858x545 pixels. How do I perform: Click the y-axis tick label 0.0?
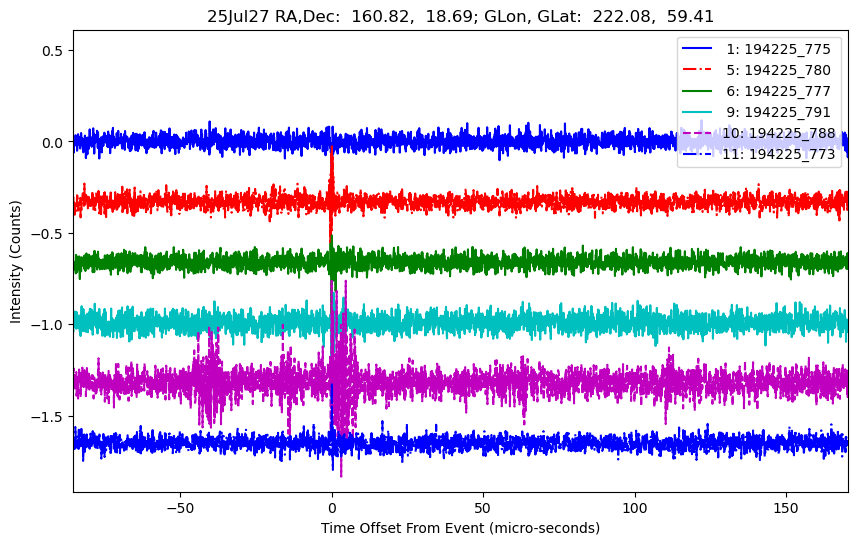point(54,142)
